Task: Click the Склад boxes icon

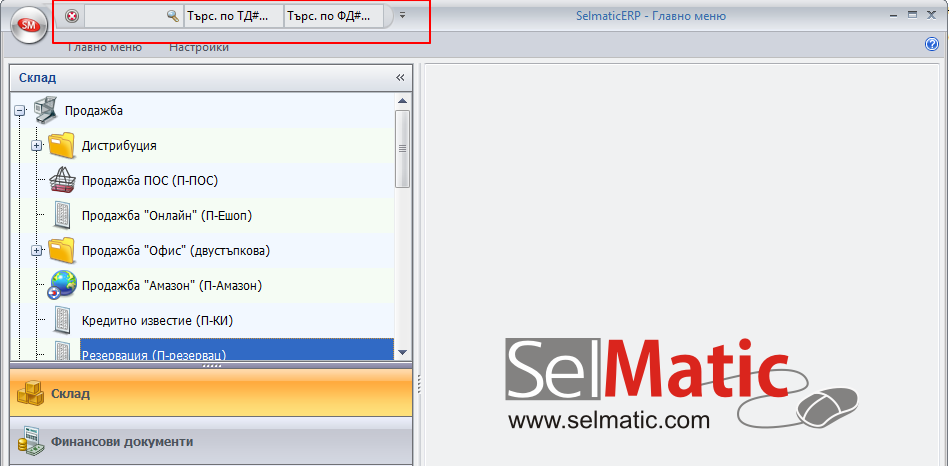Action: (x=30, y=393)
